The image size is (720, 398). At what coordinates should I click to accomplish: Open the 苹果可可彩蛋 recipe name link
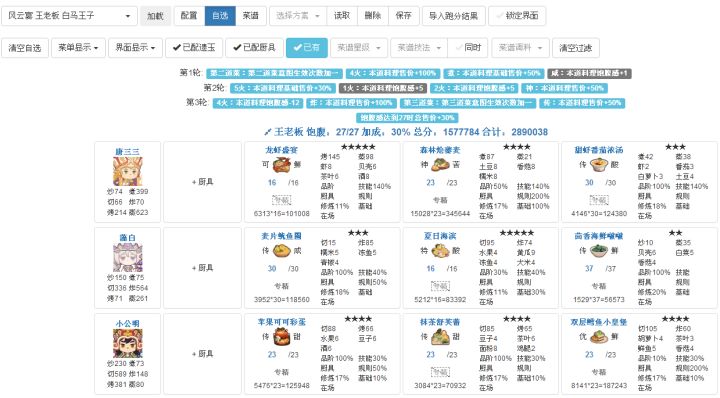click(281, 322)
